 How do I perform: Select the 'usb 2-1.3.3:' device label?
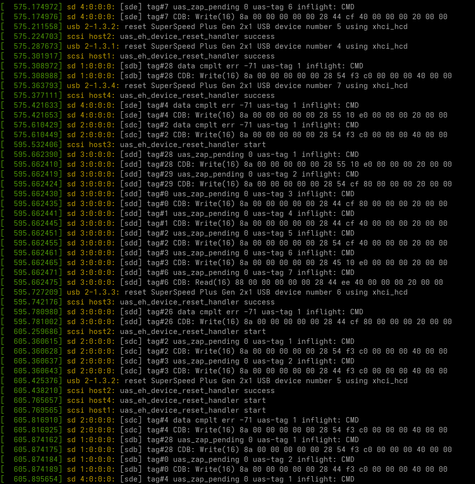[93, 292]
